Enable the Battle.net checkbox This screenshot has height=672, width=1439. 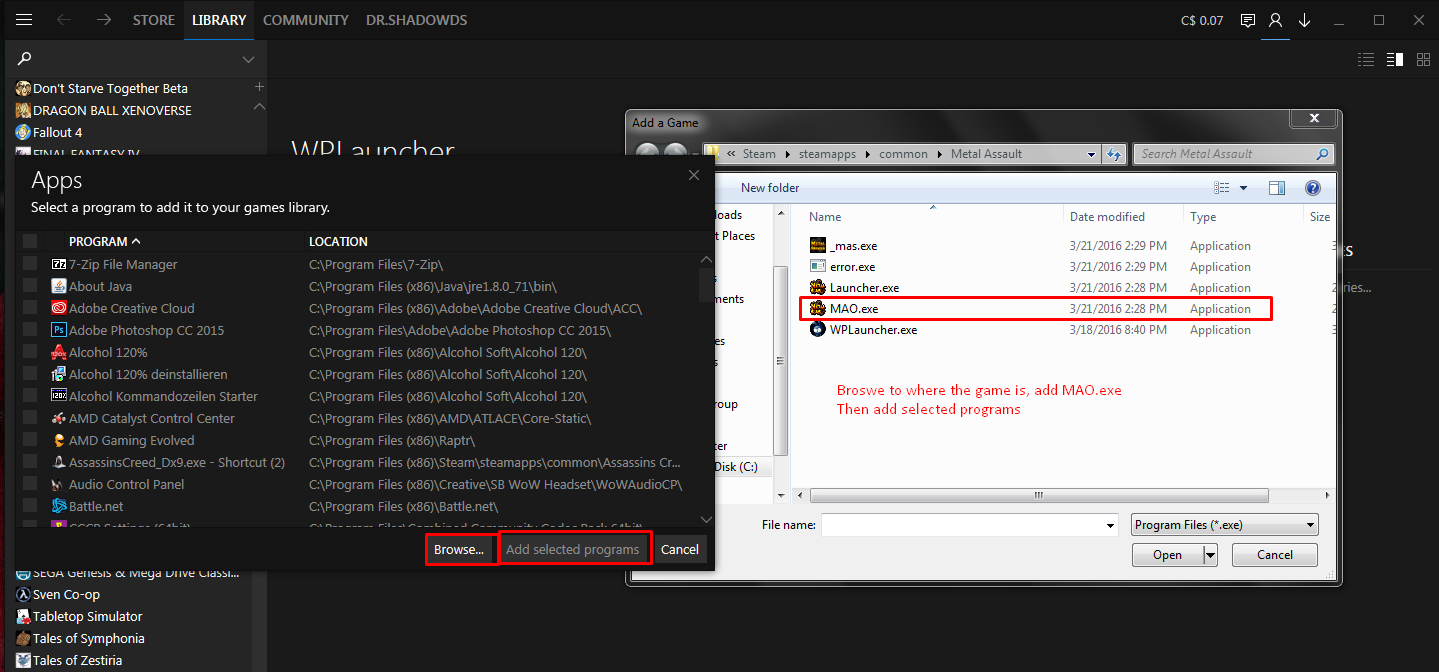pos(30,507)
